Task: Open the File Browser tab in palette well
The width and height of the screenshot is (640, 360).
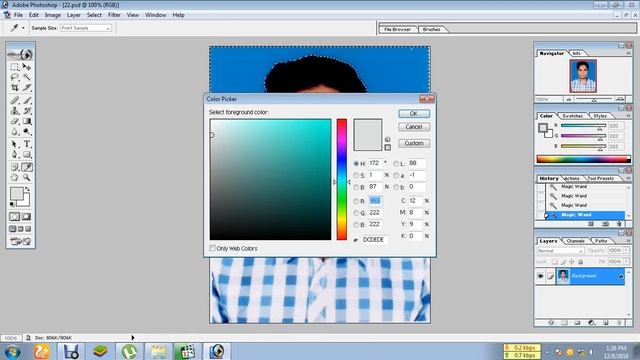Action: click(x=398, y=29)
